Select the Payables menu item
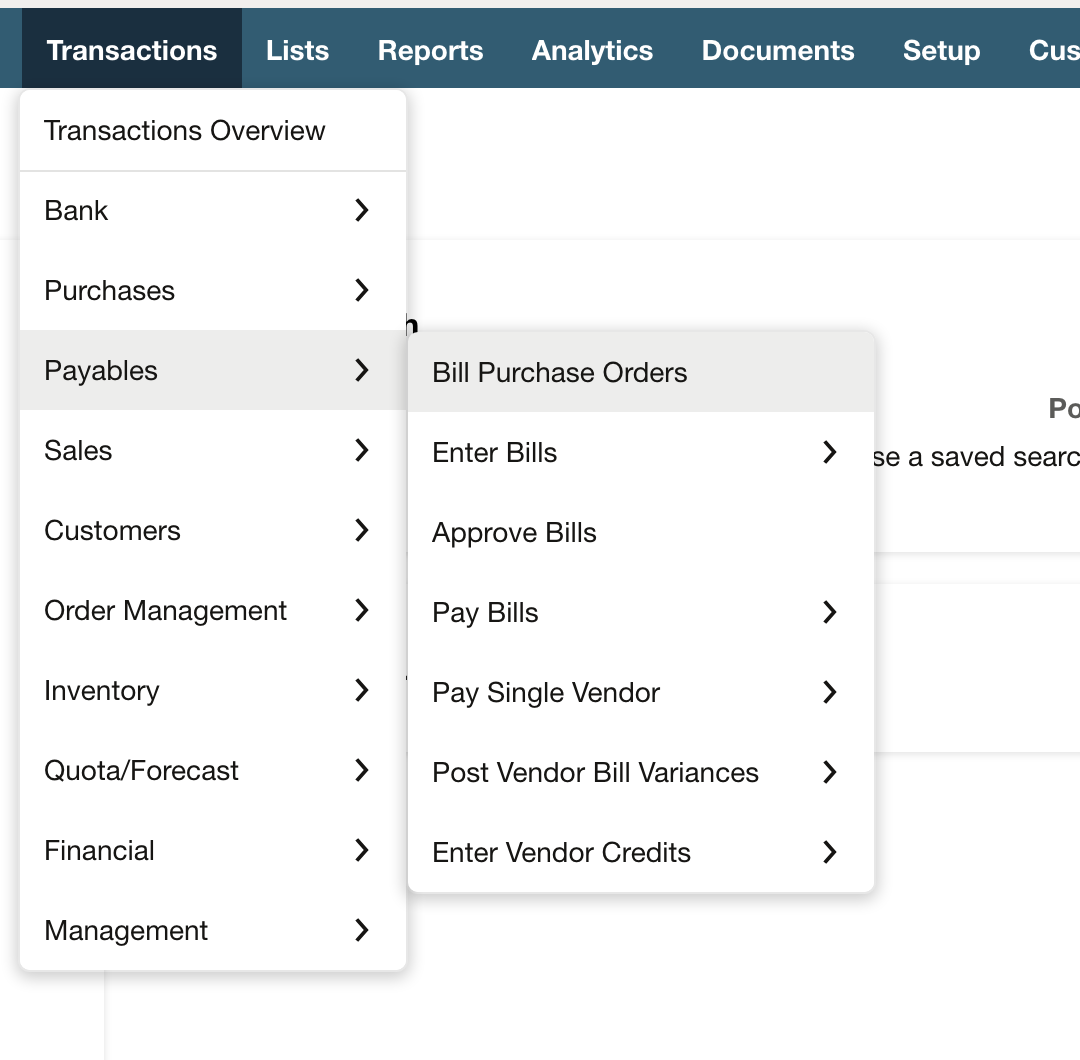This screenshot has height=1060, width=1080. [213, 370]
